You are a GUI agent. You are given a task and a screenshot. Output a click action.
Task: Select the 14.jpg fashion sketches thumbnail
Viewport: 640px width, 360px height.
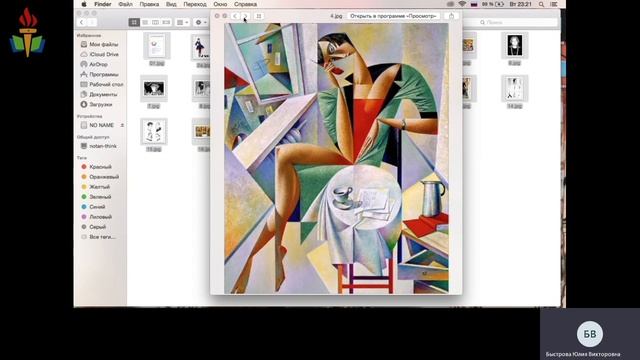[514, 89]
